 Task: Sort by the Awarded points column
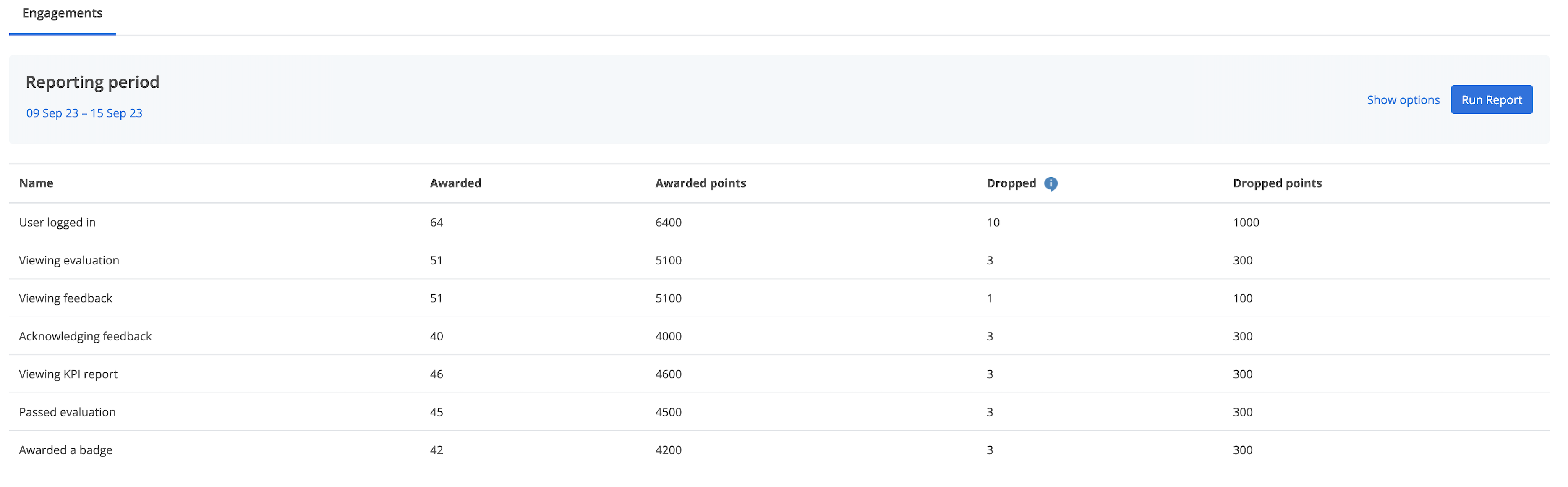tap(700, 183)
